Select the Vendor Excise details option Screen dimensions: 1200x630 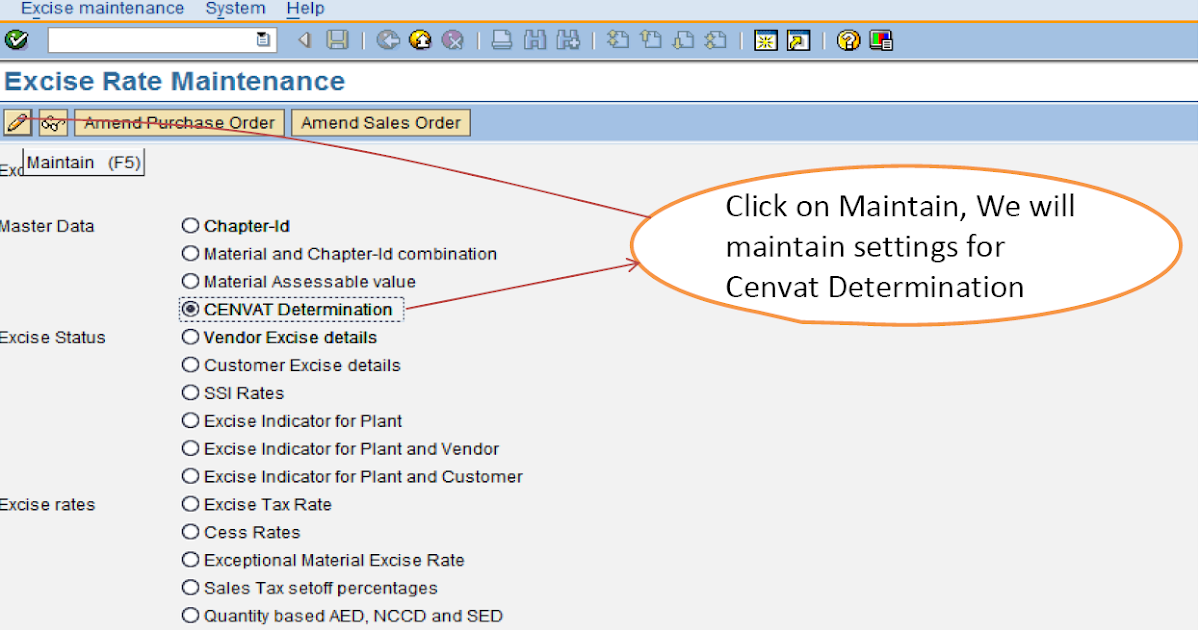point(190,337)
